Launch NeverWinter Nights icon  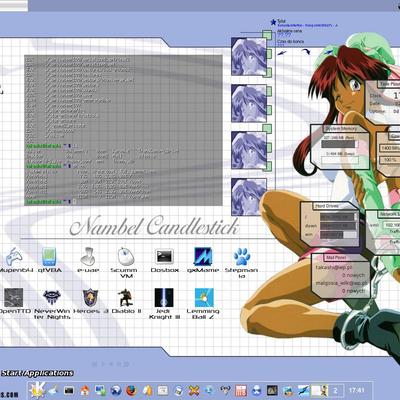(52, 298)
